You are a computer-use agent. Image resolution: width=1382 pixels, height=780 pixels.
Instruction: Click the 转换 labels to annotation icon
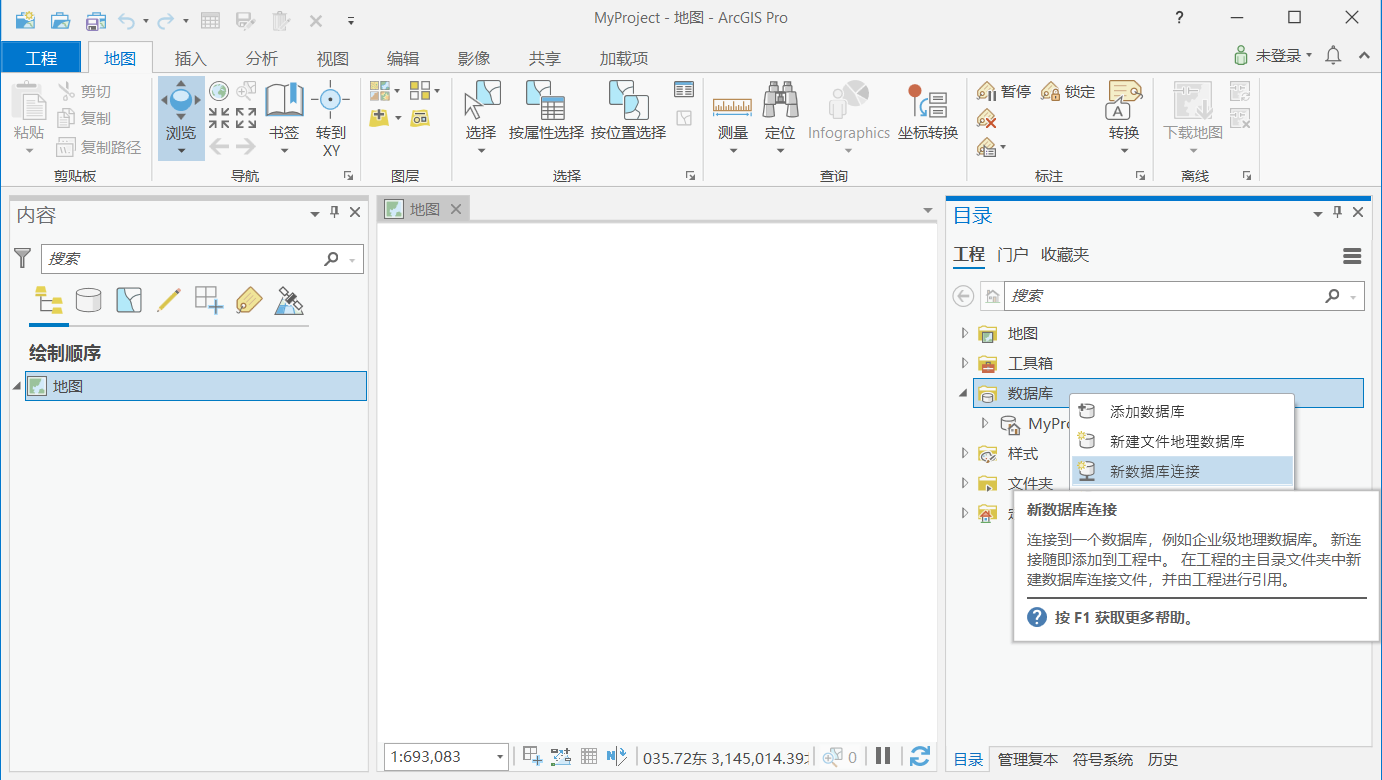coord(1124,100)
